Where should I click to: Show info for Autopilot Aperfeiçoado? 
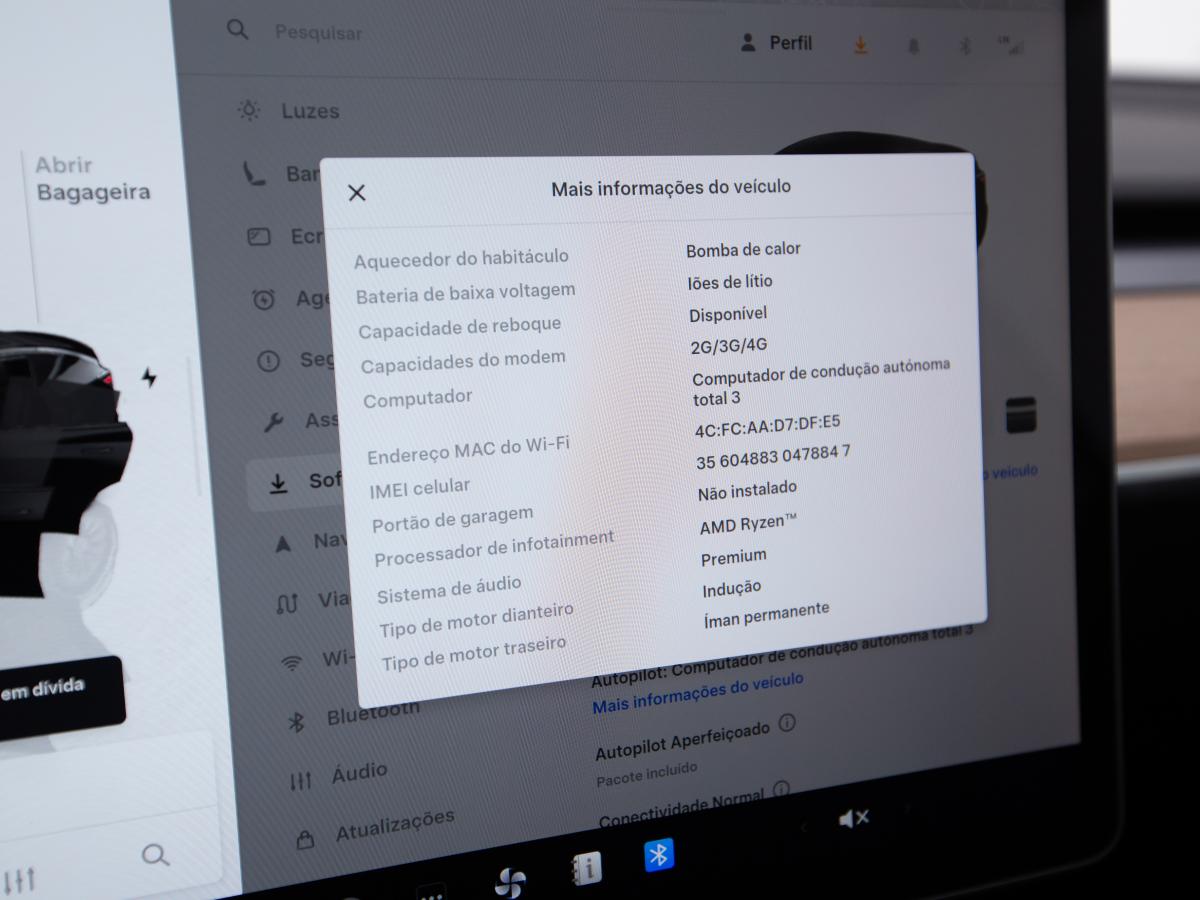(x=787, y=722)
